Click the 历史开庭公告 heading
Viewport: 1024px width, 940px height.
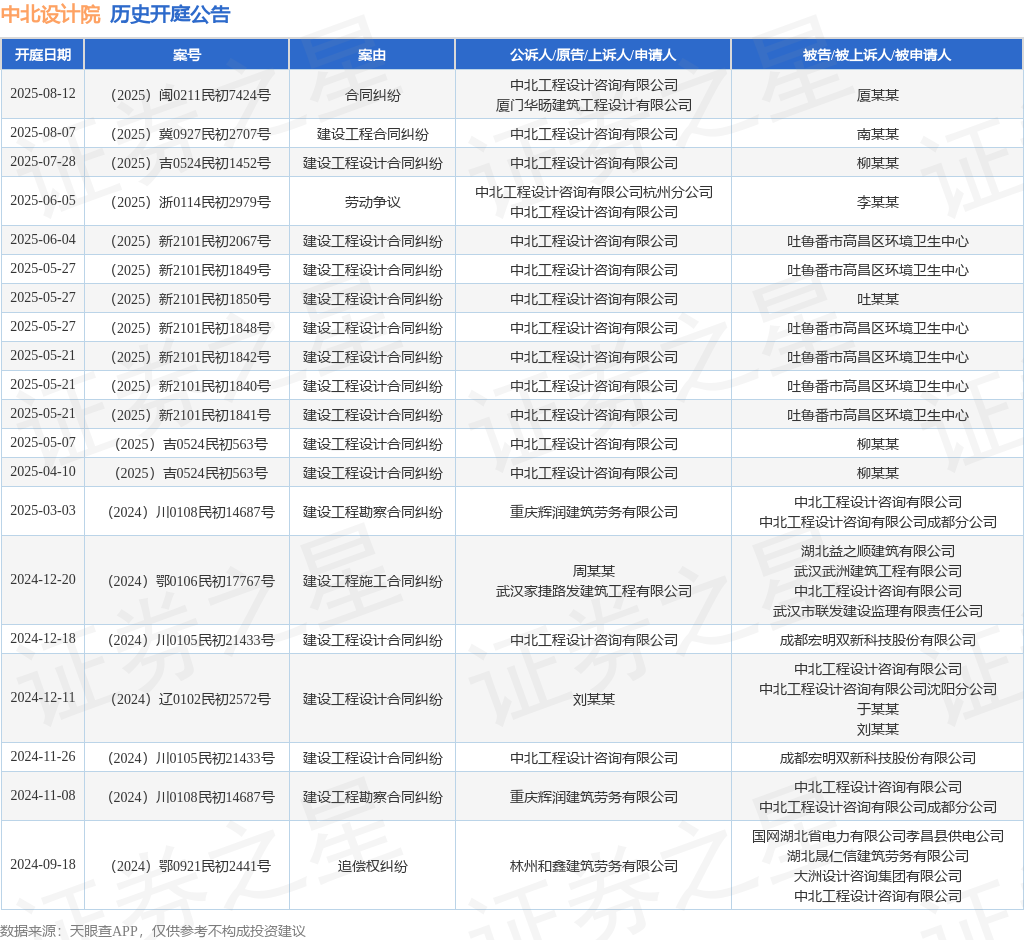(x=170, y=14)
